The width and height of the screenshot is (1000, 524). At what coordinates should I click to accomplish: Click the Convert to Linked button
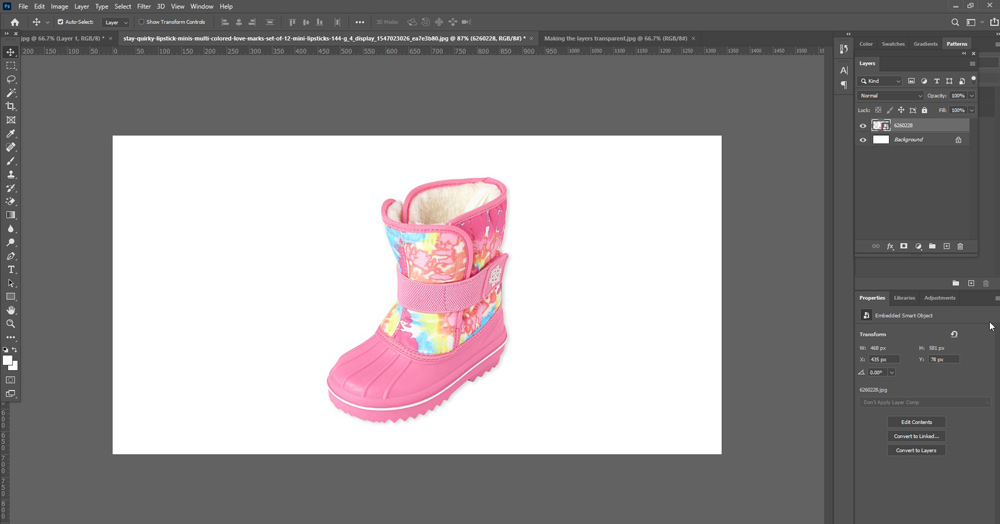click(x=916, y=436)
